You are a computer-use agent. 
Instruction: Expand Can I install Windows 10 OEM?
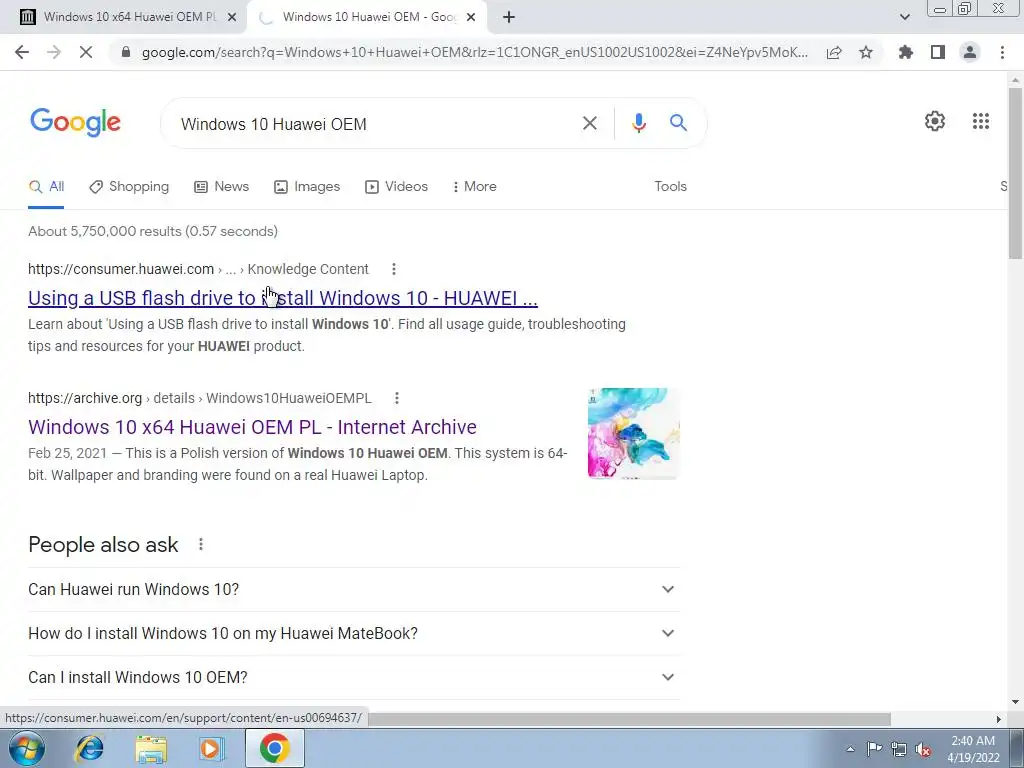click(x=354, y=677)
